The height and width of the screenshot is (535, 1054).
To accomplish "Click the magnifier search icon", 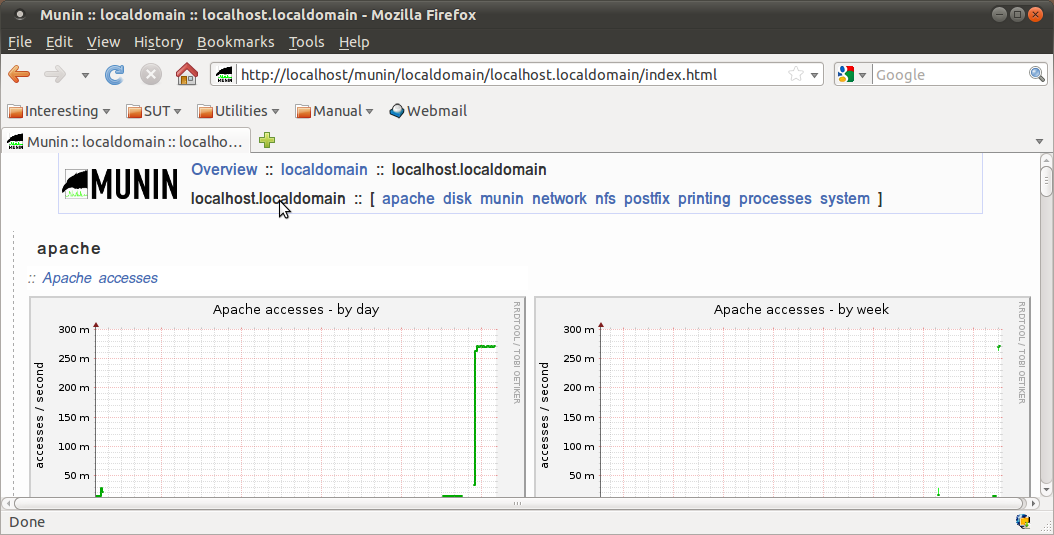I will click(x=1037, y=75).
